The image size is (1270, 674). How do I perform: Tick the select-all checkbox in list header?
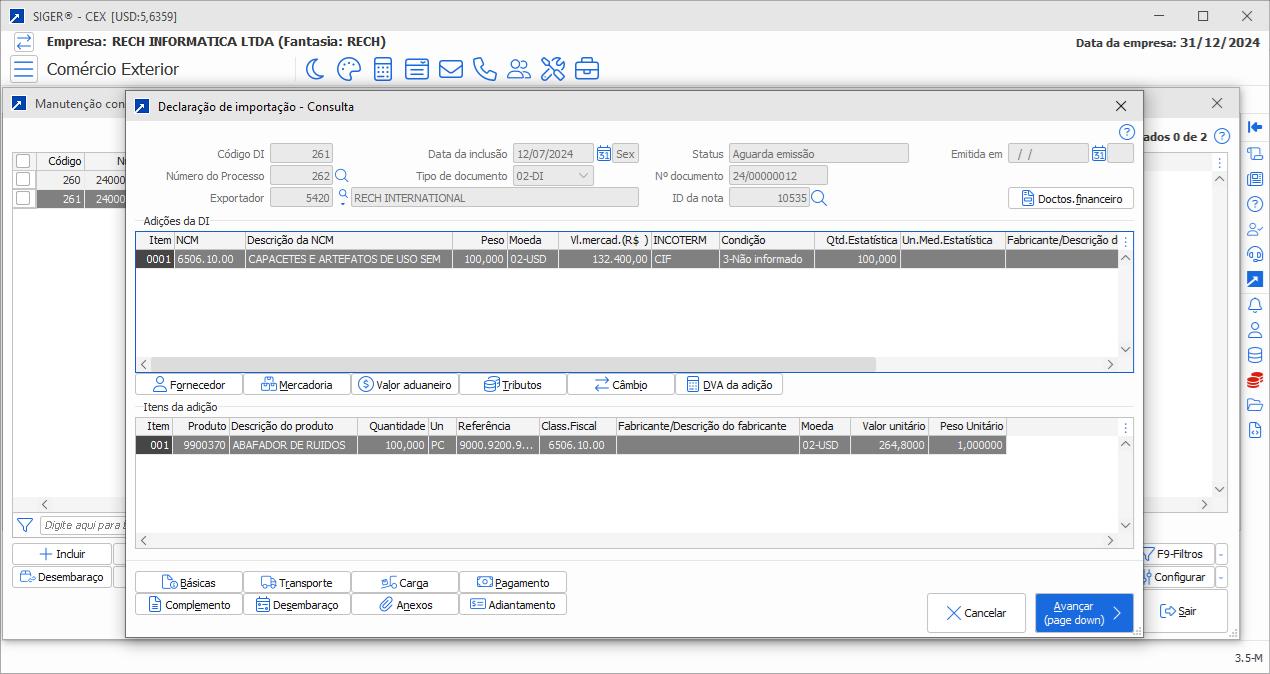23,161
